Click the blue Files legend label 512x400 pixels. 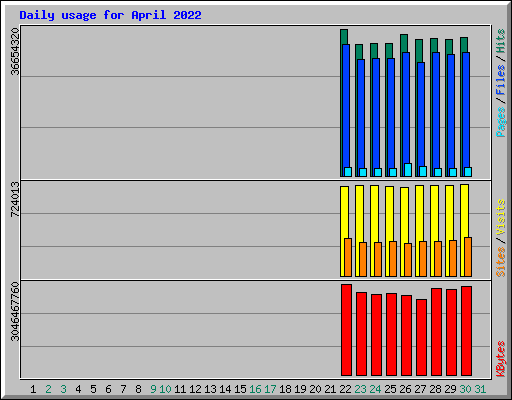pyautogui.click(x=500, y=80)
